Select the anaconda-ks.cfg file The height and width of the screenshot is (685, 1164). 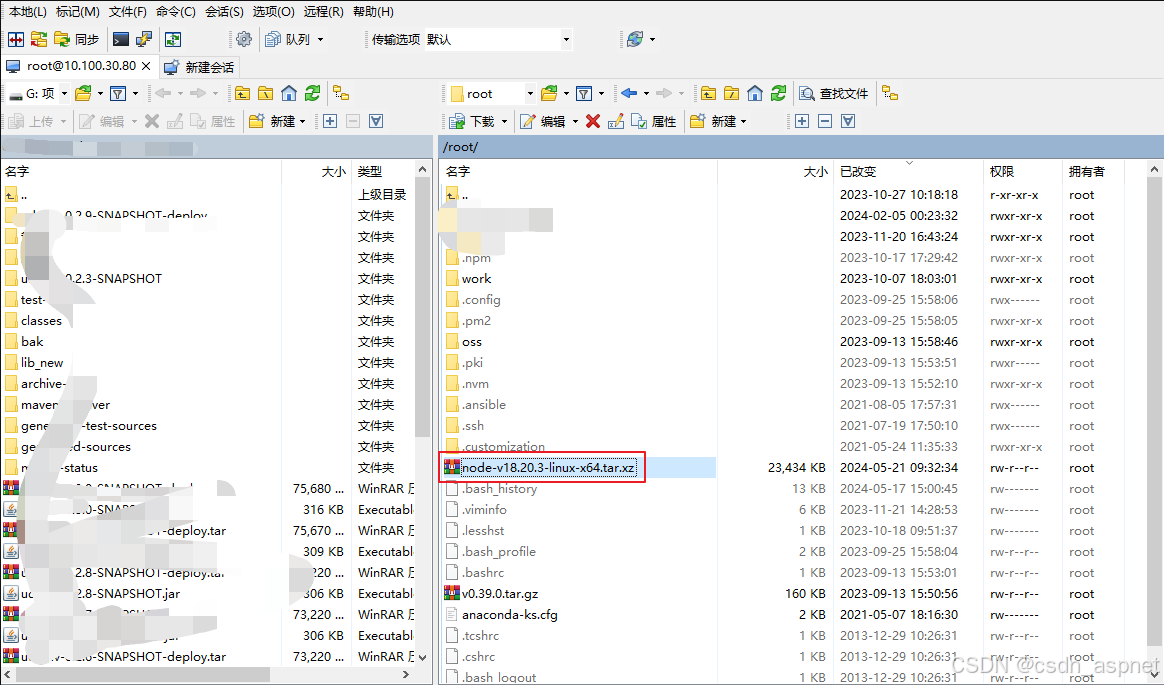pos(509,614)
